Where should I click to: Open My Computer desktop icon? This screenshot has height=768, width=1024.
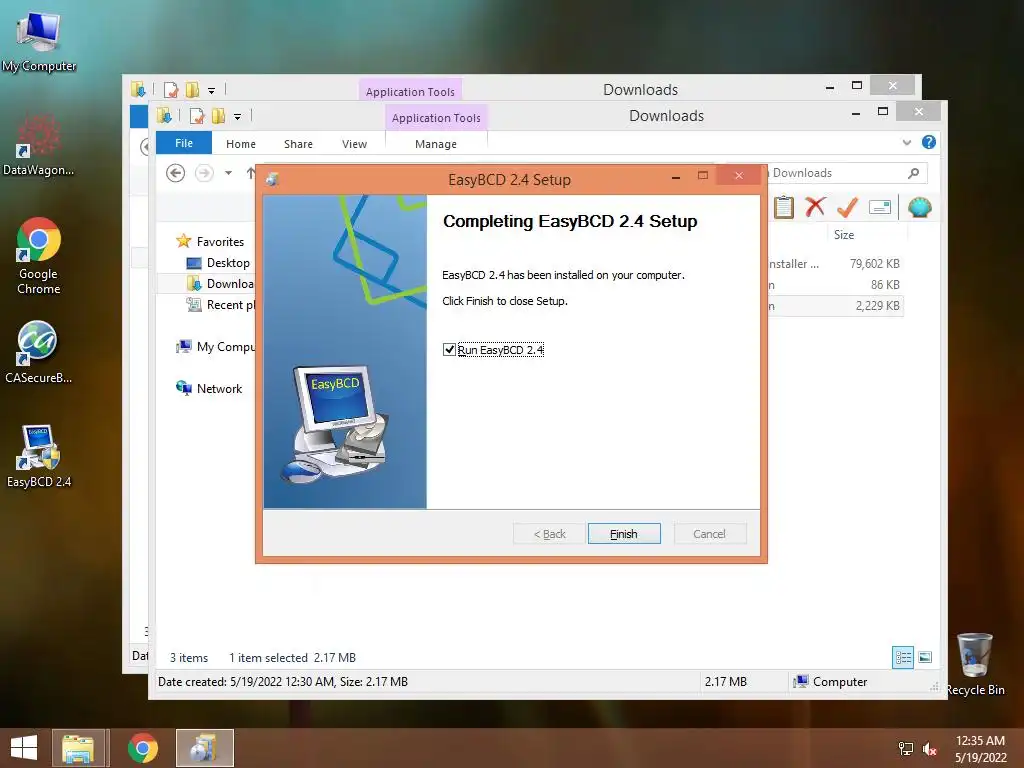pos(39,40)
